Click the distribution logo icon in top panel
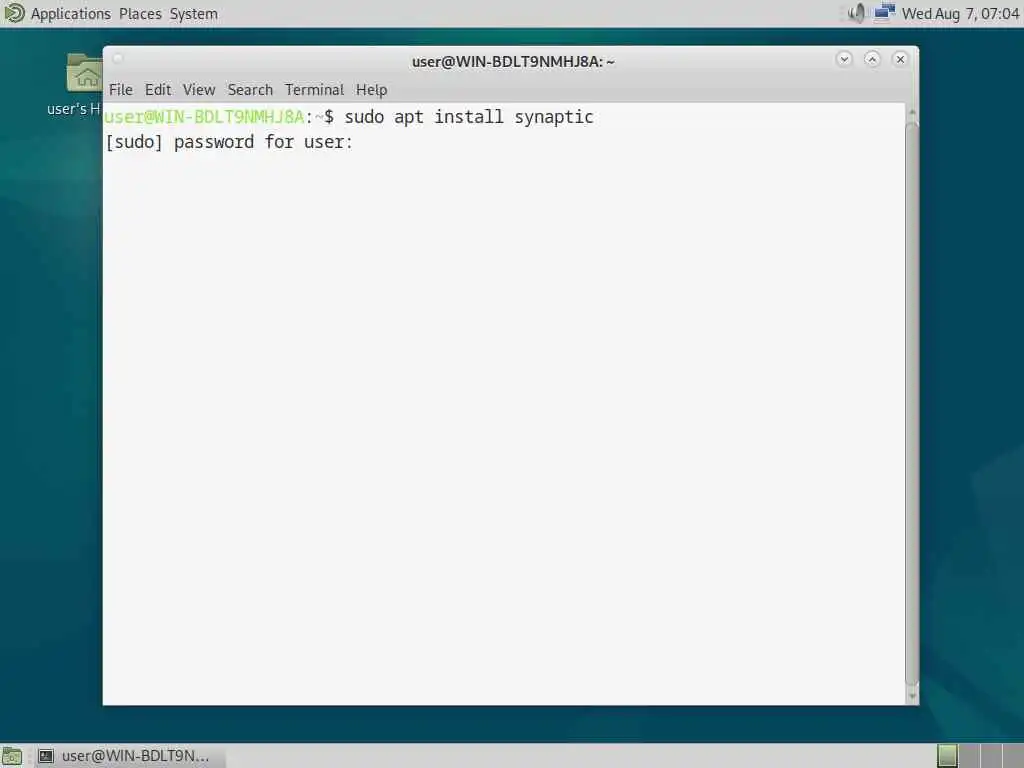This screenshot has width=1024, height=768. pyautogui.click(x=14, y=13)
